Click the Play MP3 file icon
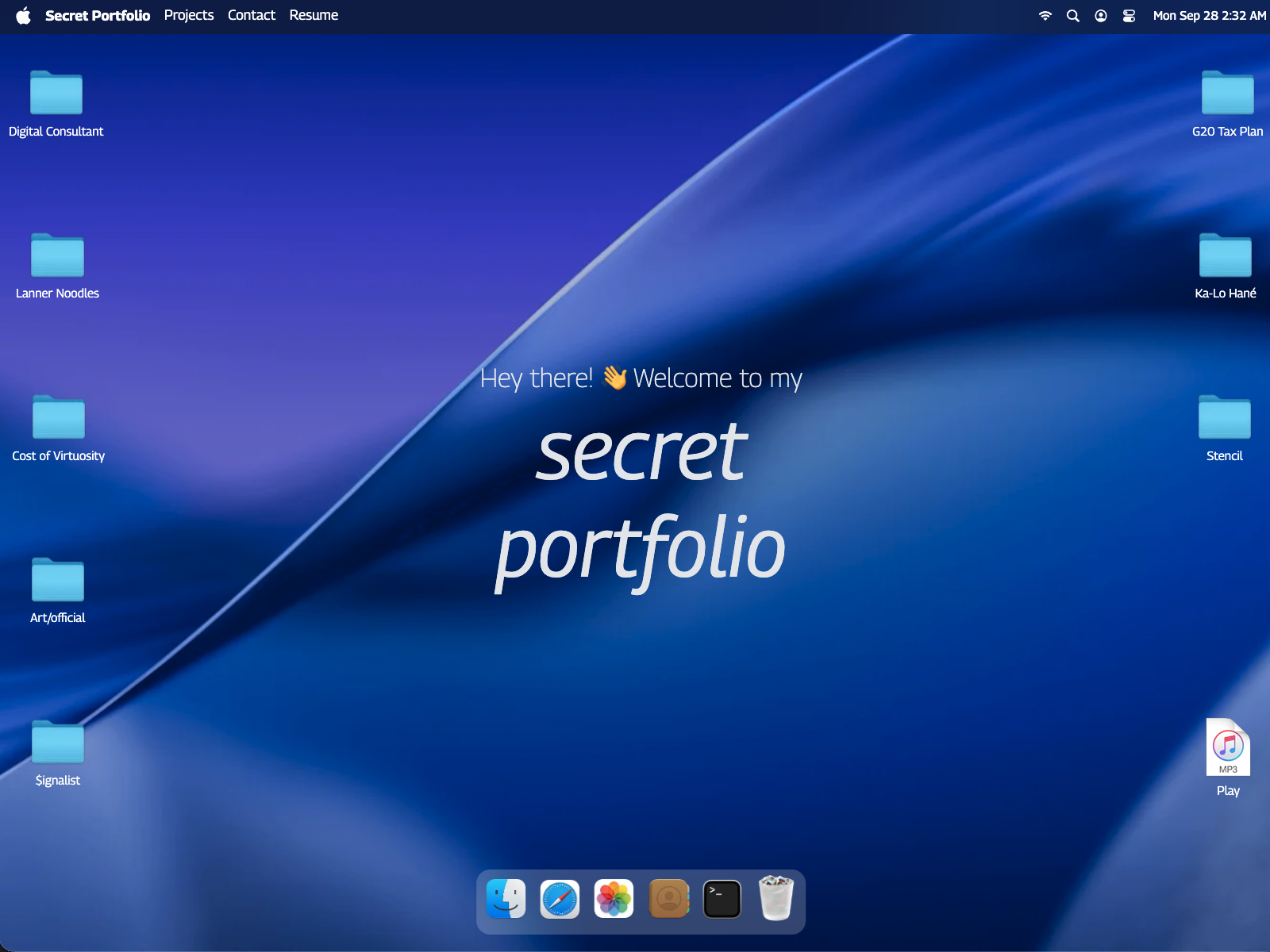Image resolution: width=1270 pixels, height=952 pixels. pos(1228,747)
